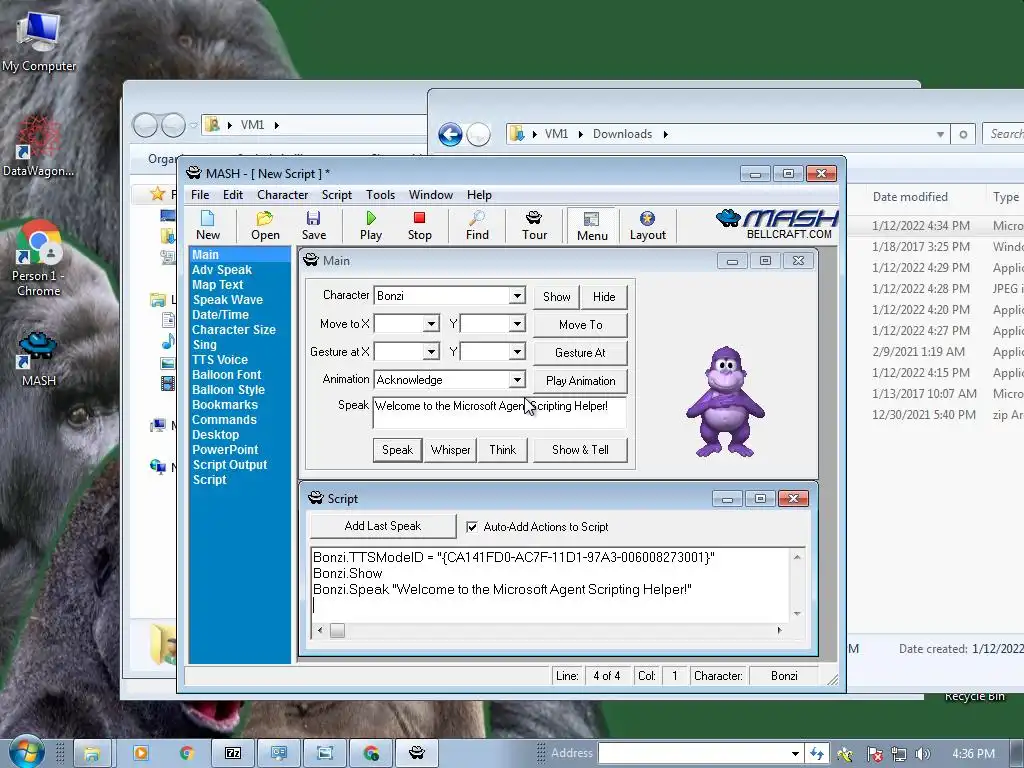Select TTS Voice in the sidebar list
The image size is (1024, 768).
(x=219, y=360)
